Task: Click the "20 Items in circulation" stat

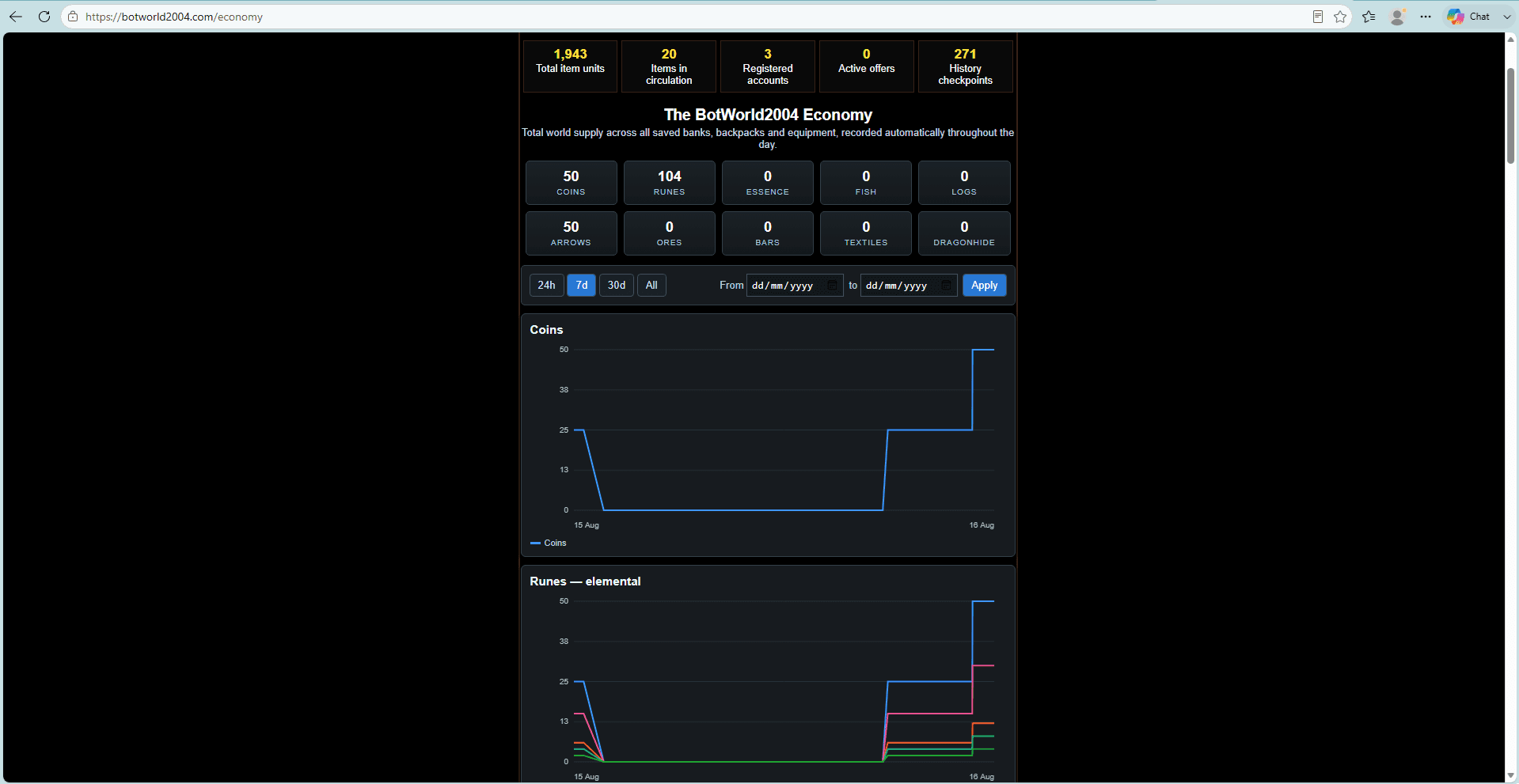Action: point(669,66)
